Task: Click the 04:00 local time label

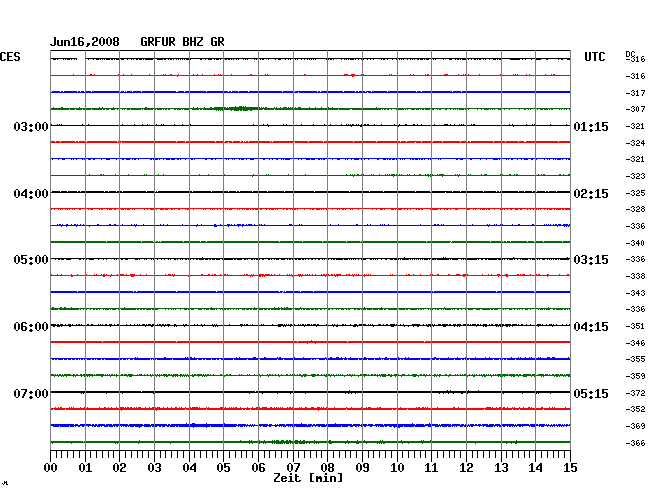Action: (31, 194)
